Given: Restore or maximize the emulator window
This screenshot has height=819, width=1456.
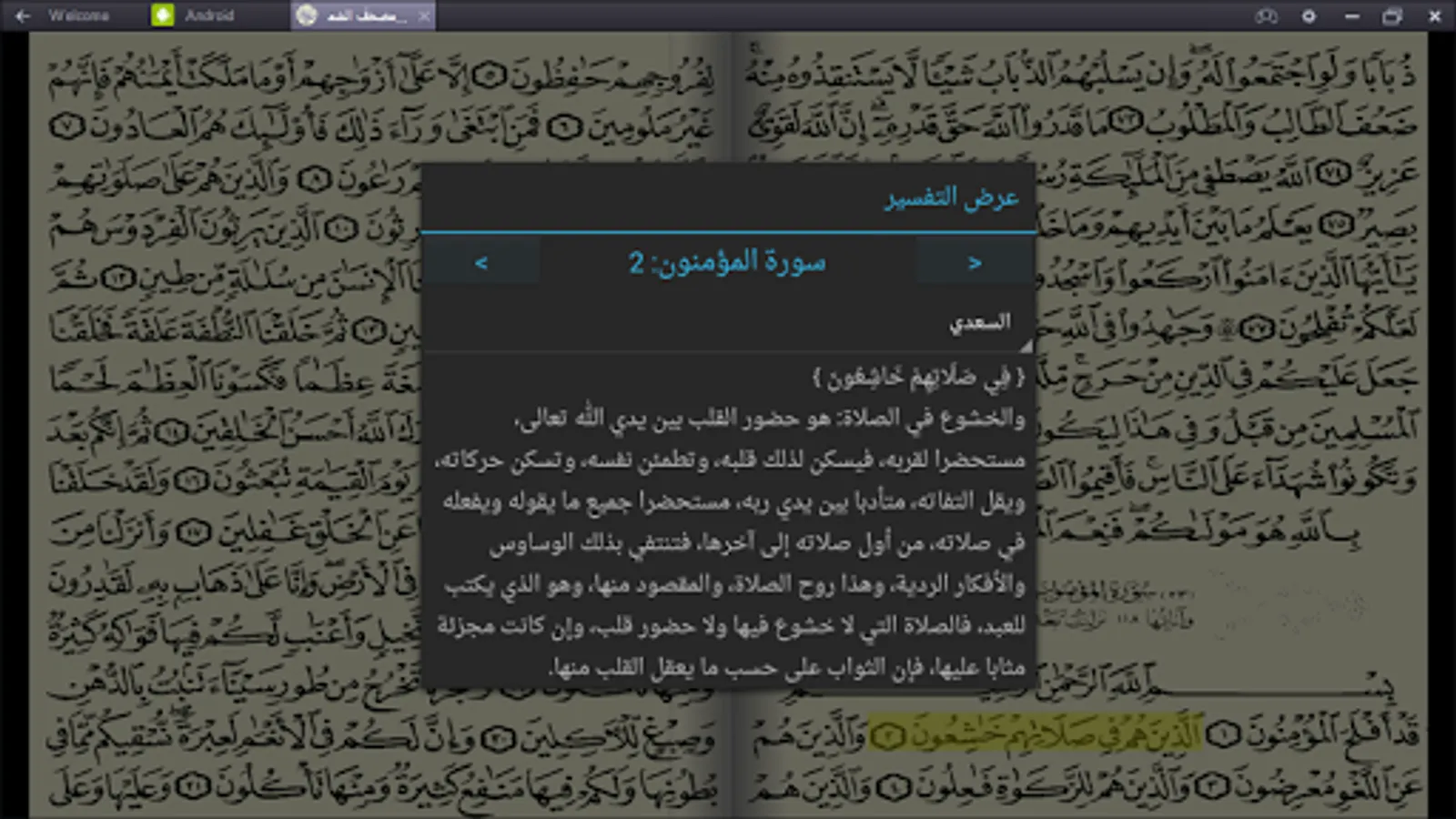Looking at the screenshot, I should click(1392, 15).
